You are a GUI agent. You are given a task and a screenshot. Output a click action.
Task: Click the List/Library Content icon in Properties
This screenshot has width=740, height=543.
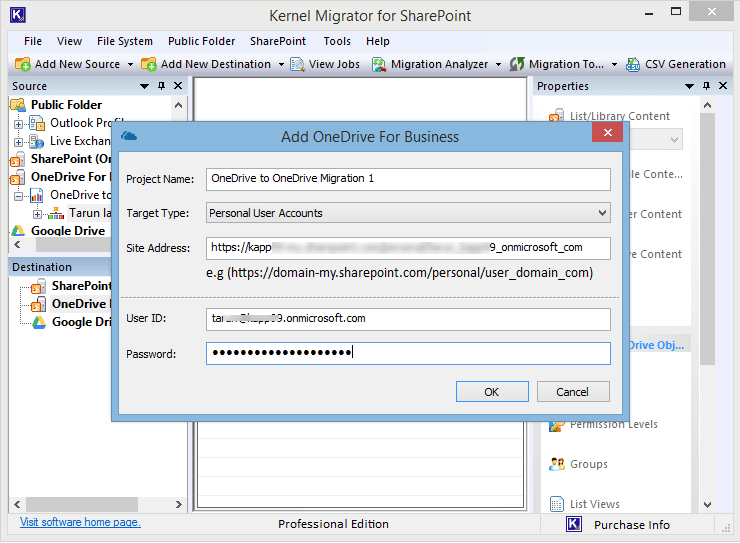point(556,115)
